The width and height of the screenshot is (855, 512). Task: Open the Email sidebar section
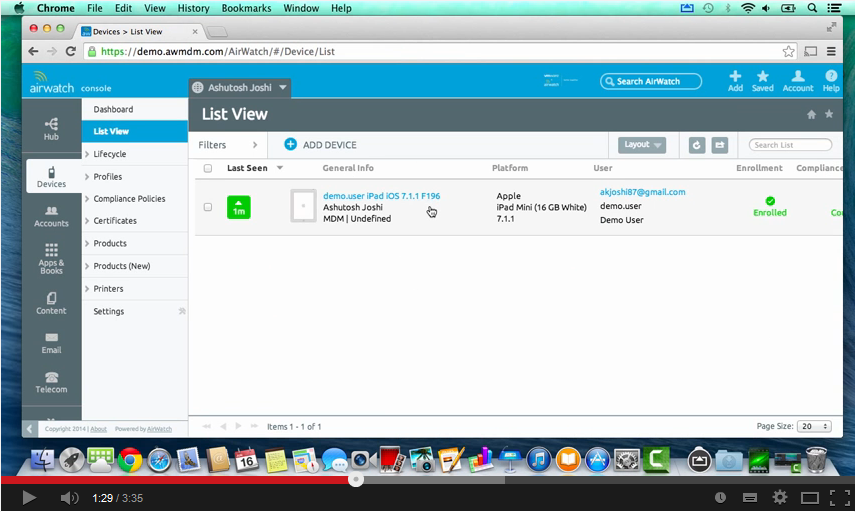(x=51, y=343)
